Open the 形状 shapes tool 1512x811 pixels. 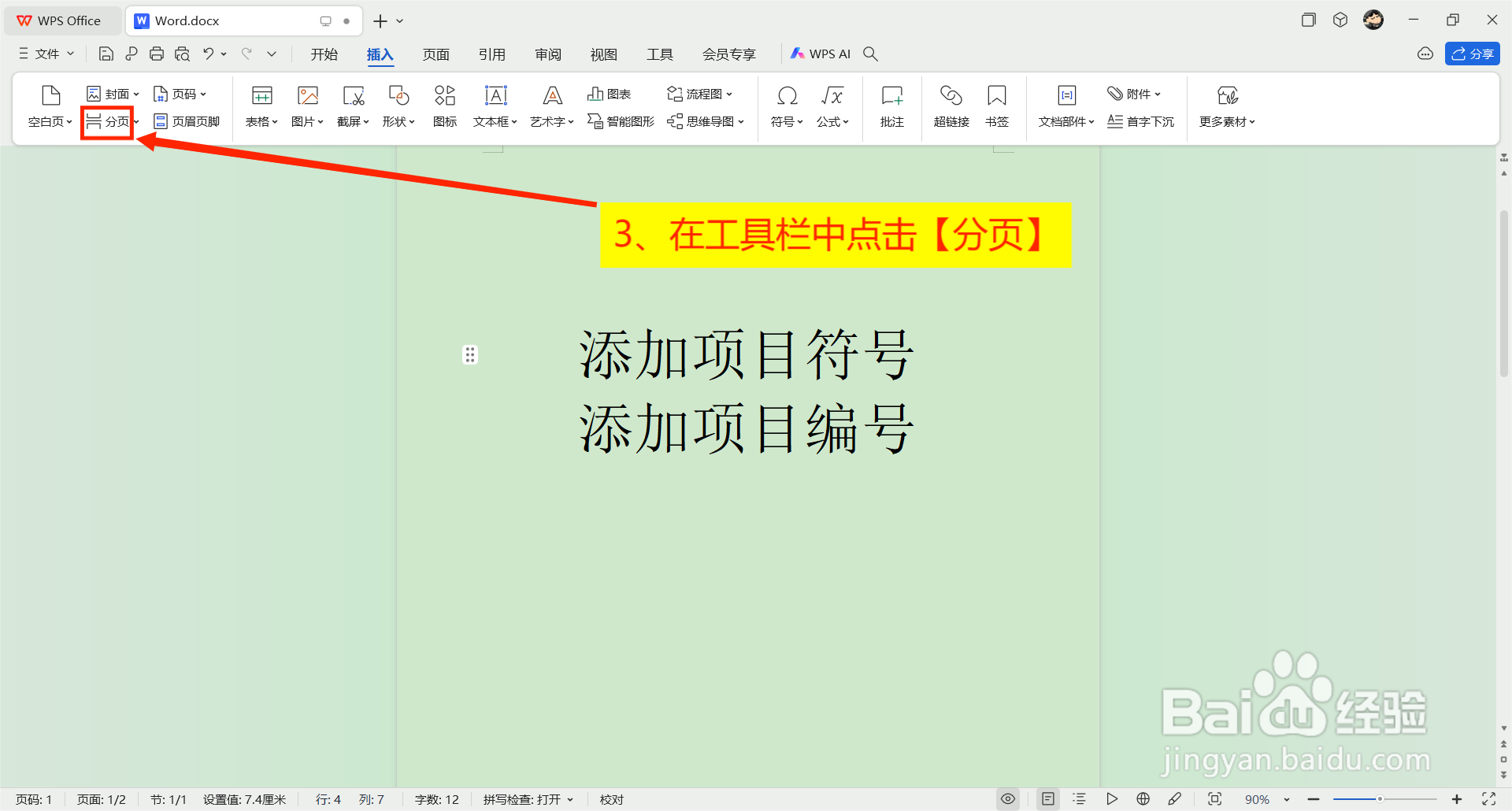398,96
